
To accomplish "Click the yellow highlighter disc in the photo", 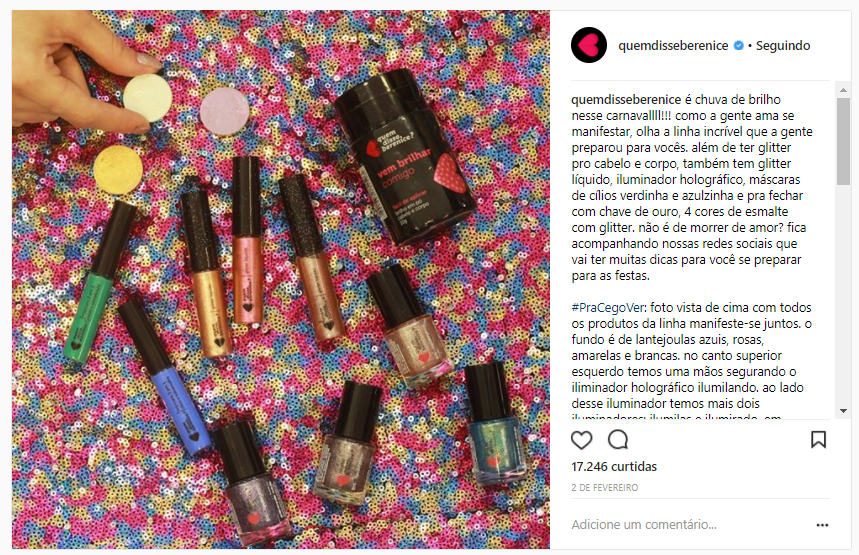I will tap(118, 169).
